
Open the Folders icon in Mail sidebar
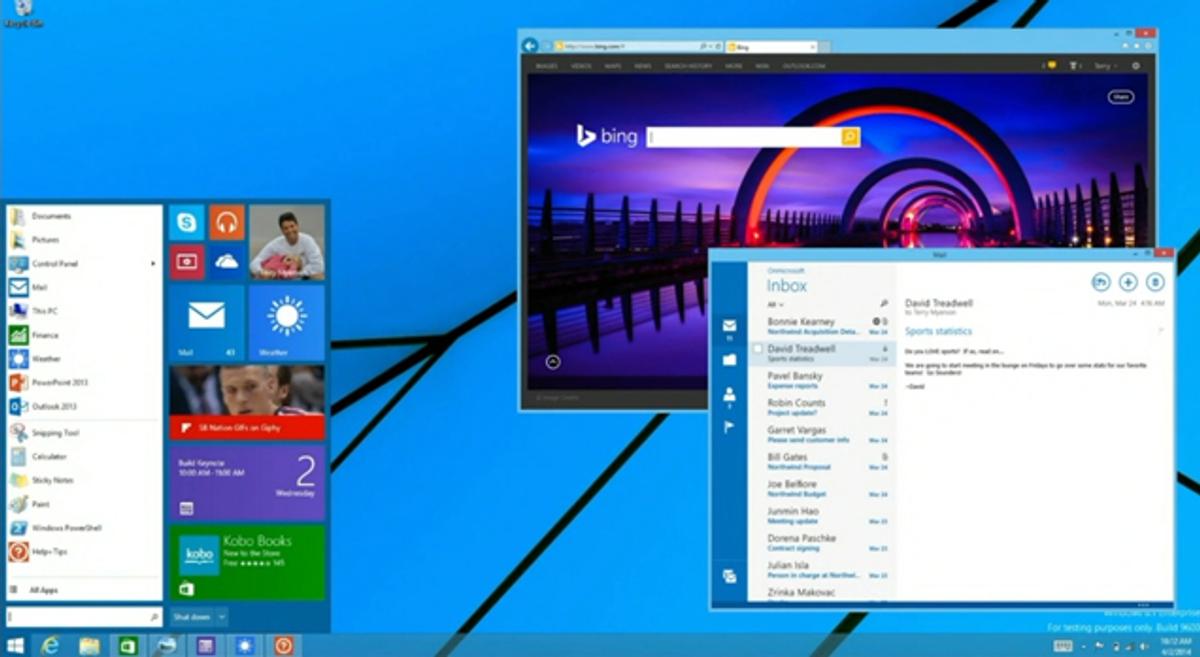(x=730, y=359)
